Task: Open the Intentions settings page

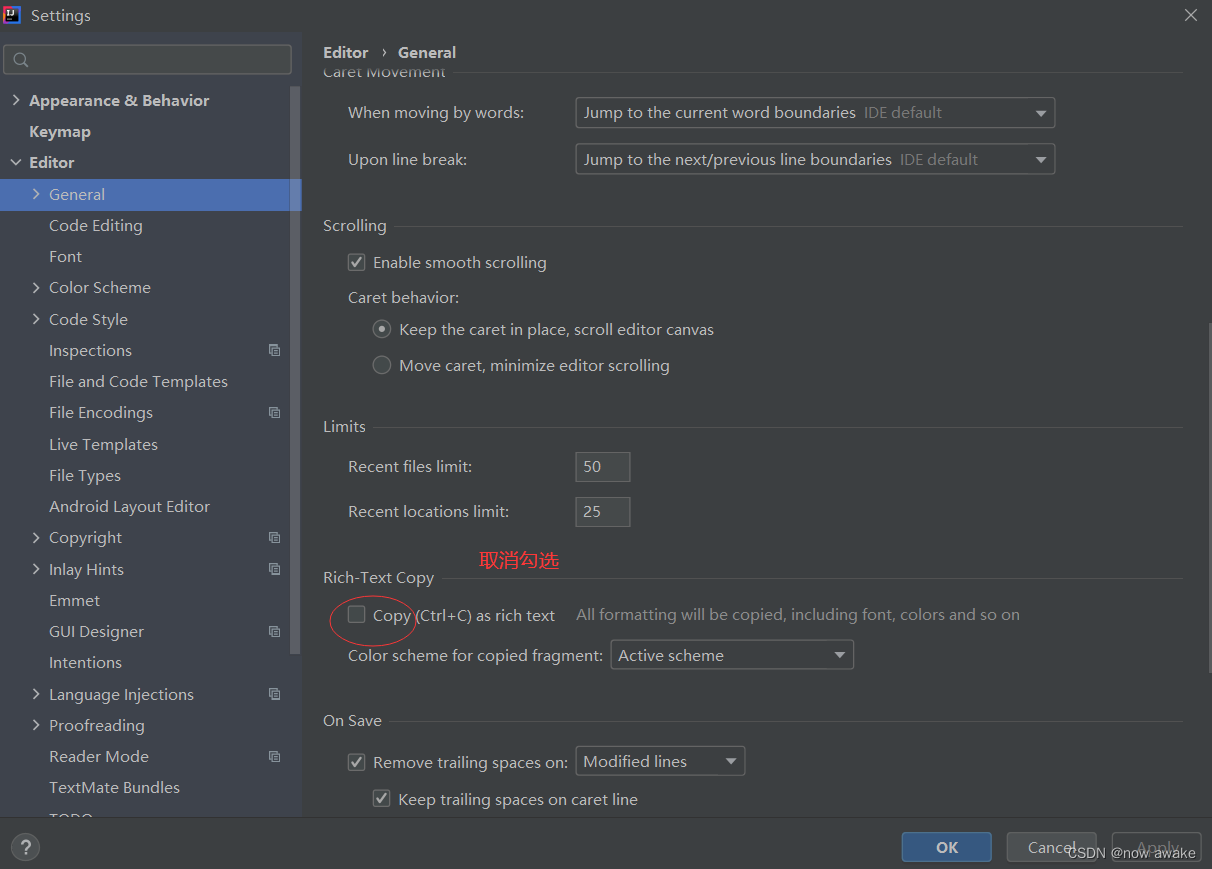Action: (x=85, y=662)
